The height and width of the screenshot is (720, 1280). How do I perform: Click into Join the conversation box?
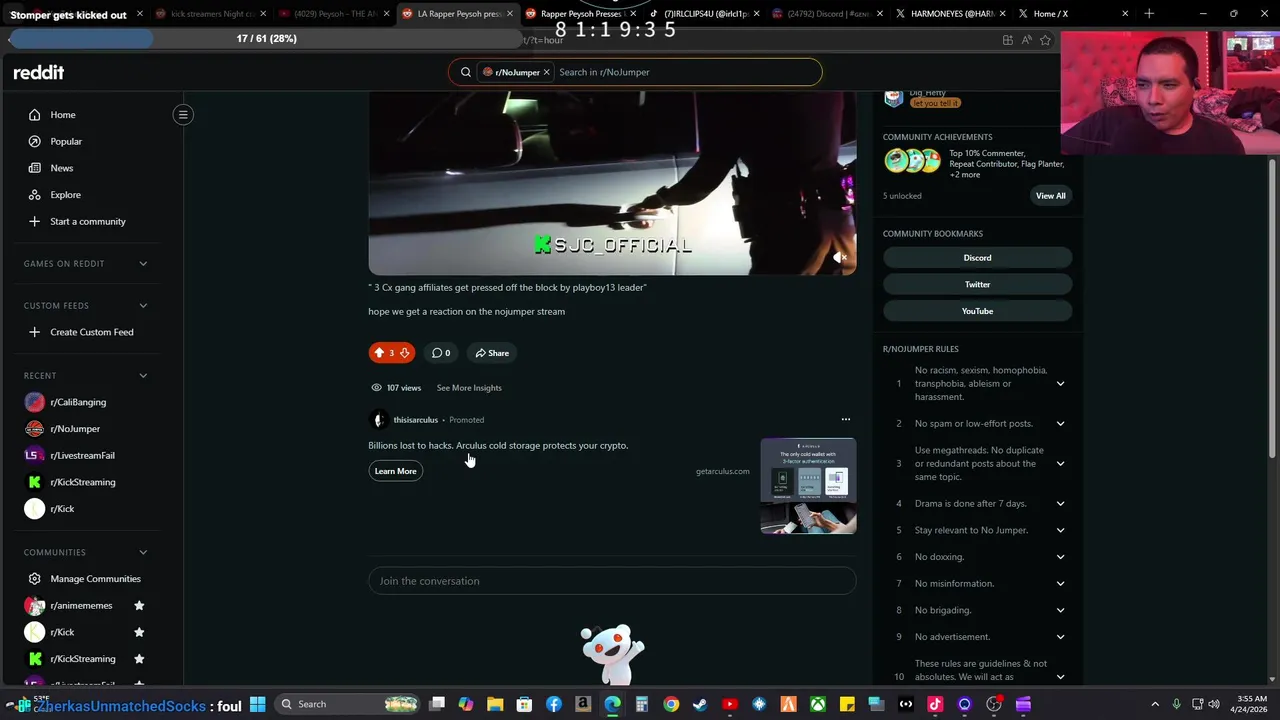click(x=612, y=581)
